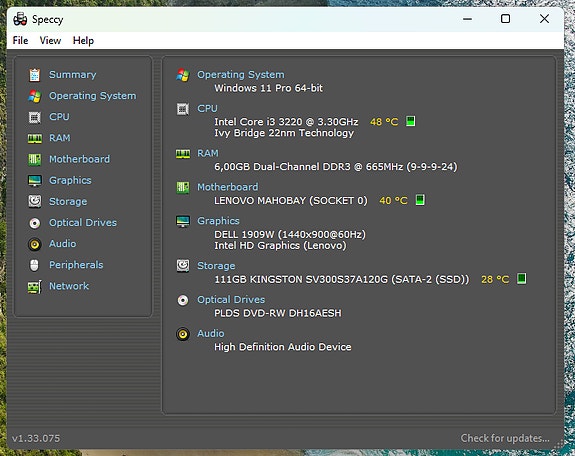This screenshot has width=575, height=456.
Task: Open the Help menu
Action: click(83, 40)
